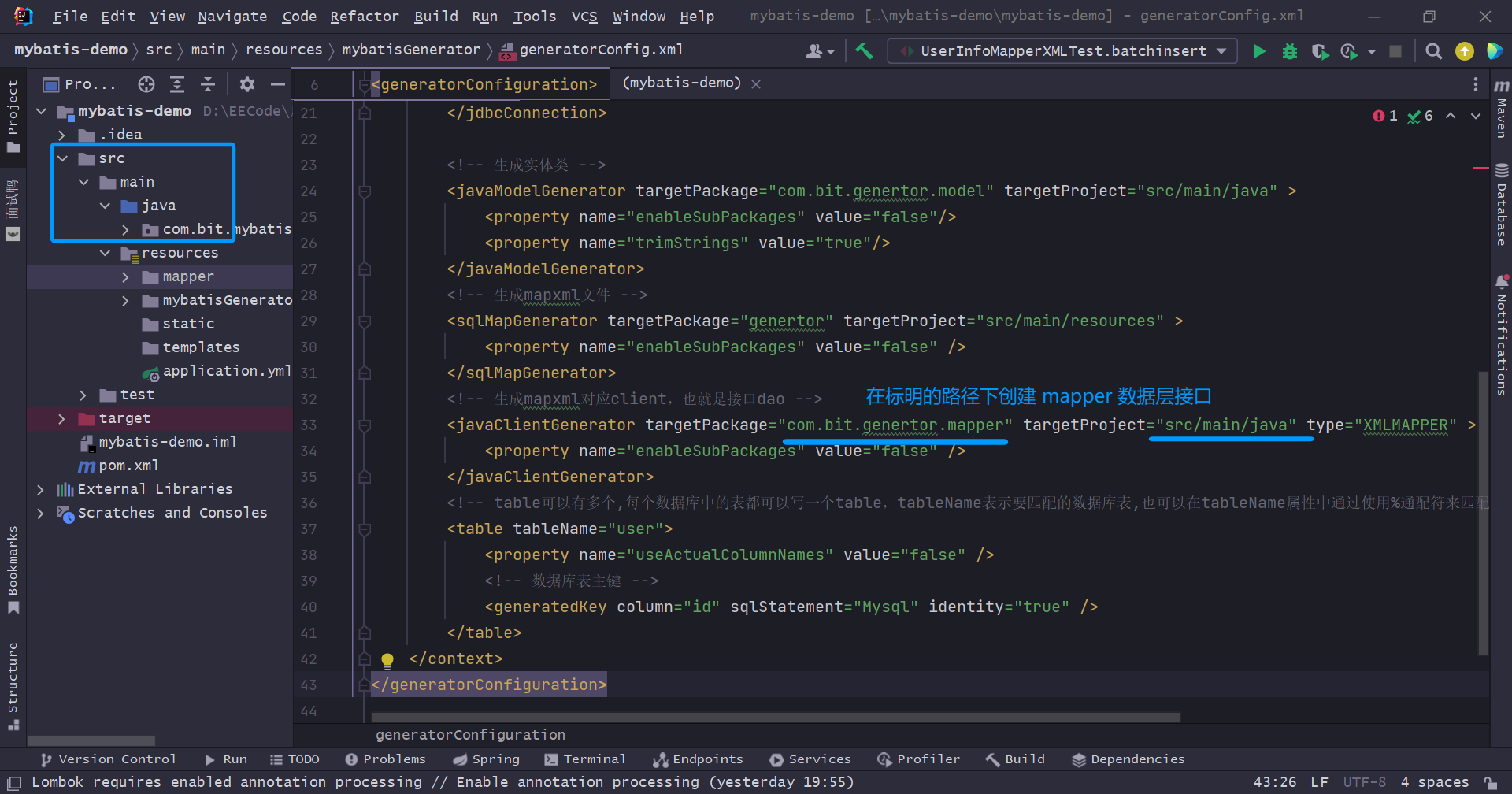Toggle the Maven tool window
Viewport: 1512px width, 794px height.
1501,109
